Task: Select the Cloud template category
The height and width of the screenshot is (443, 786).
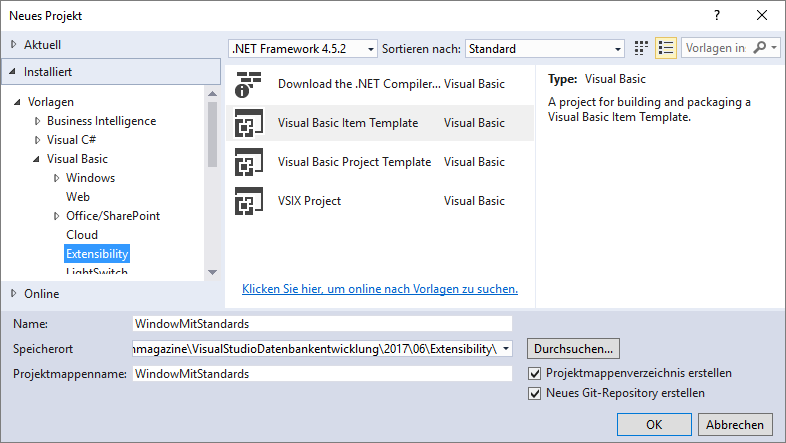Action: [x=82, y=235]
